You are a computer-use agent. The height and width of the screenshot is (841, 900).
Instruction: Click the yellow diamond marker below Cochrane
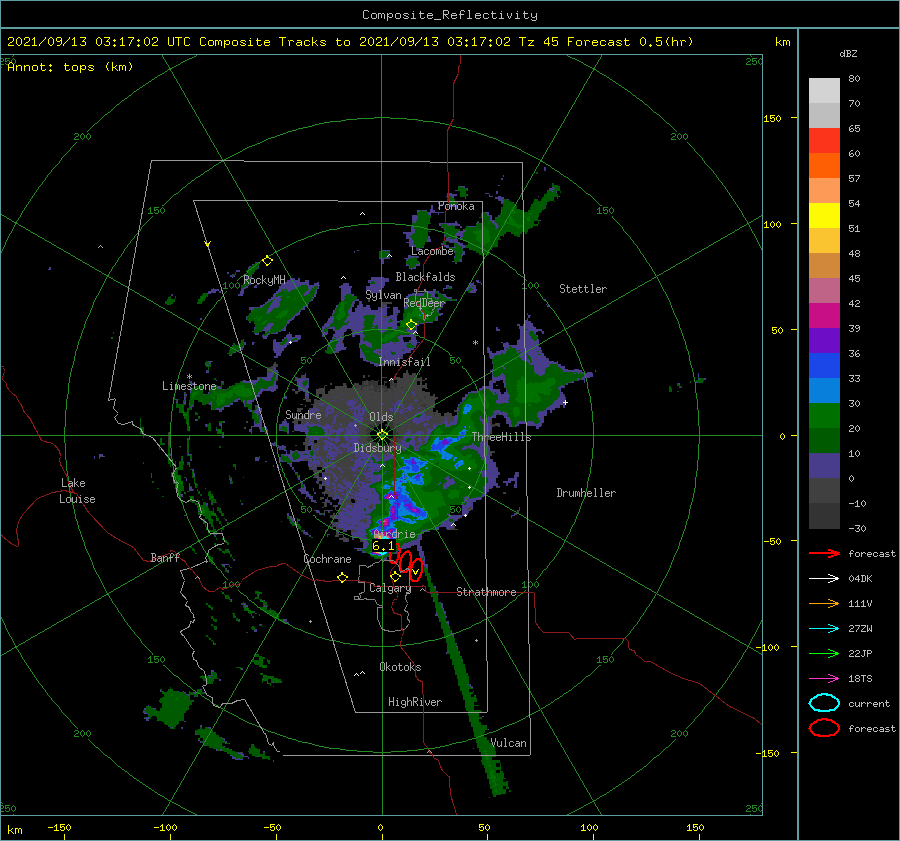point(343,577)
